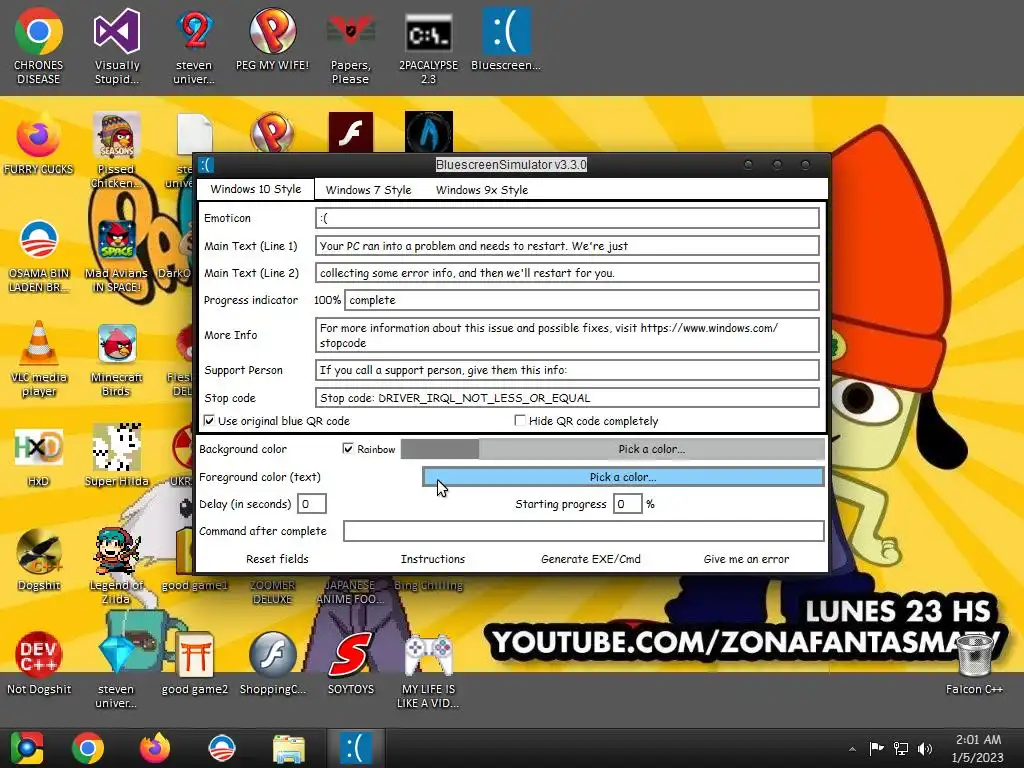The width and height of the screenshot is (1024, 768).
Task: Show hidden tray icons arrow
Action: tap(852, 750)
